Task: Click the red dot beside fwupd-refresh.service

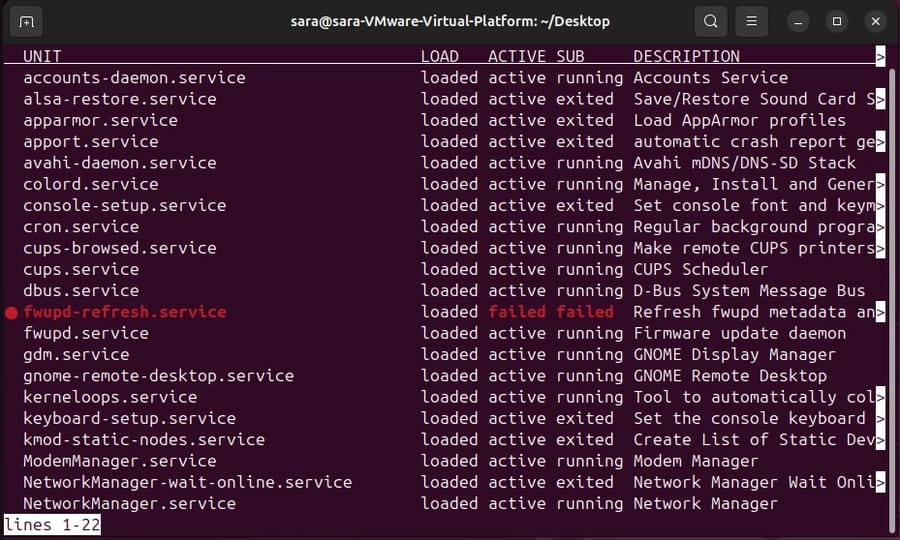Action: coord(11,313)
